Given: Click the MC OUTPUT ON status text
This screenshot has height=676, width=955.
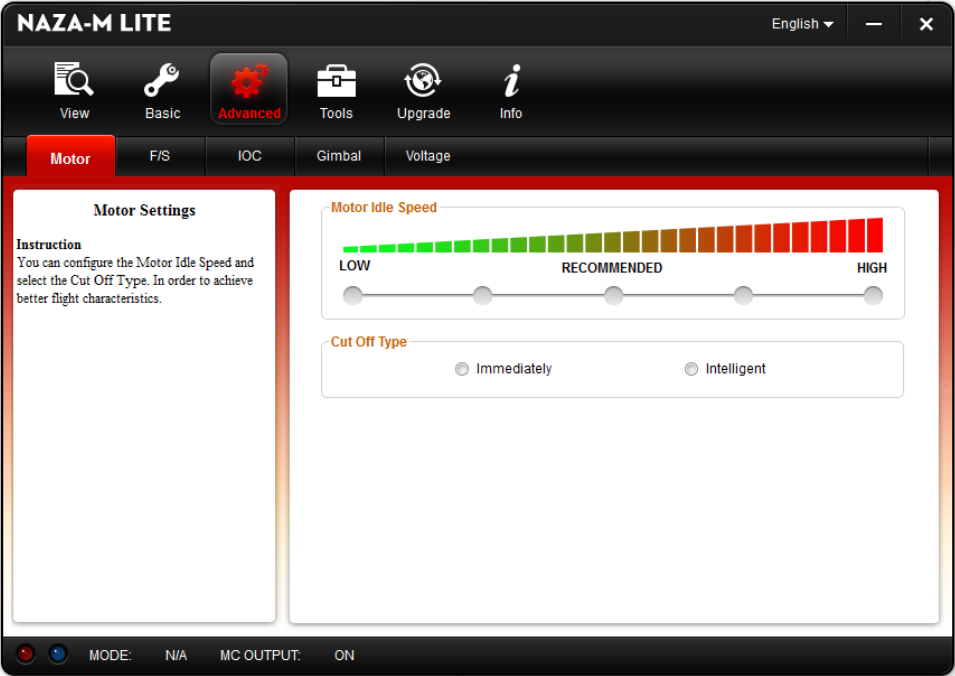Looking at the screenshot, I should click(344, 655).
